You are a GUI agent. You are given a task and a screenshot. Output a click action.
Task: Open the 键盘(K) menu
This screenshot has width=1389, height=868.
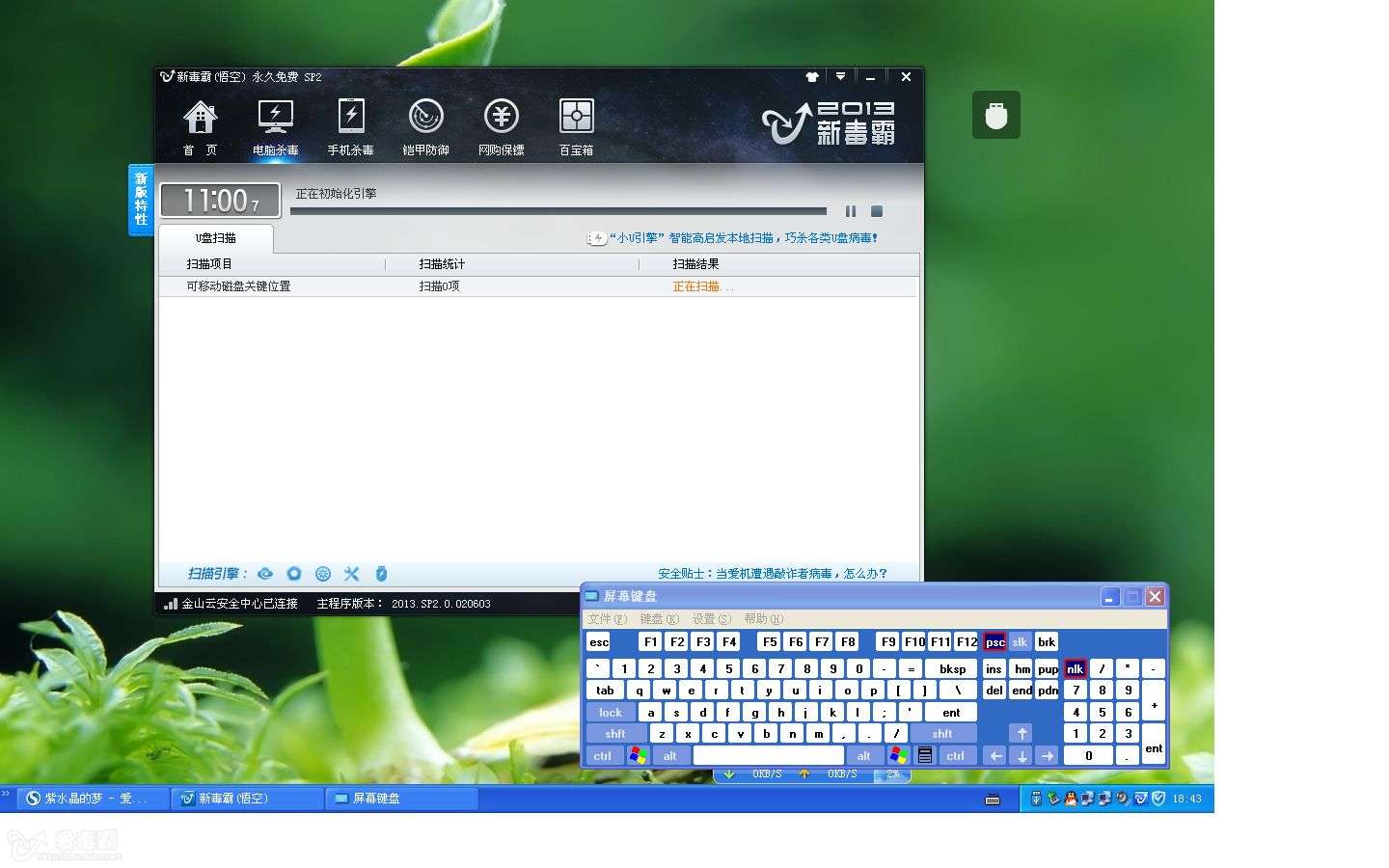(659, 619)
